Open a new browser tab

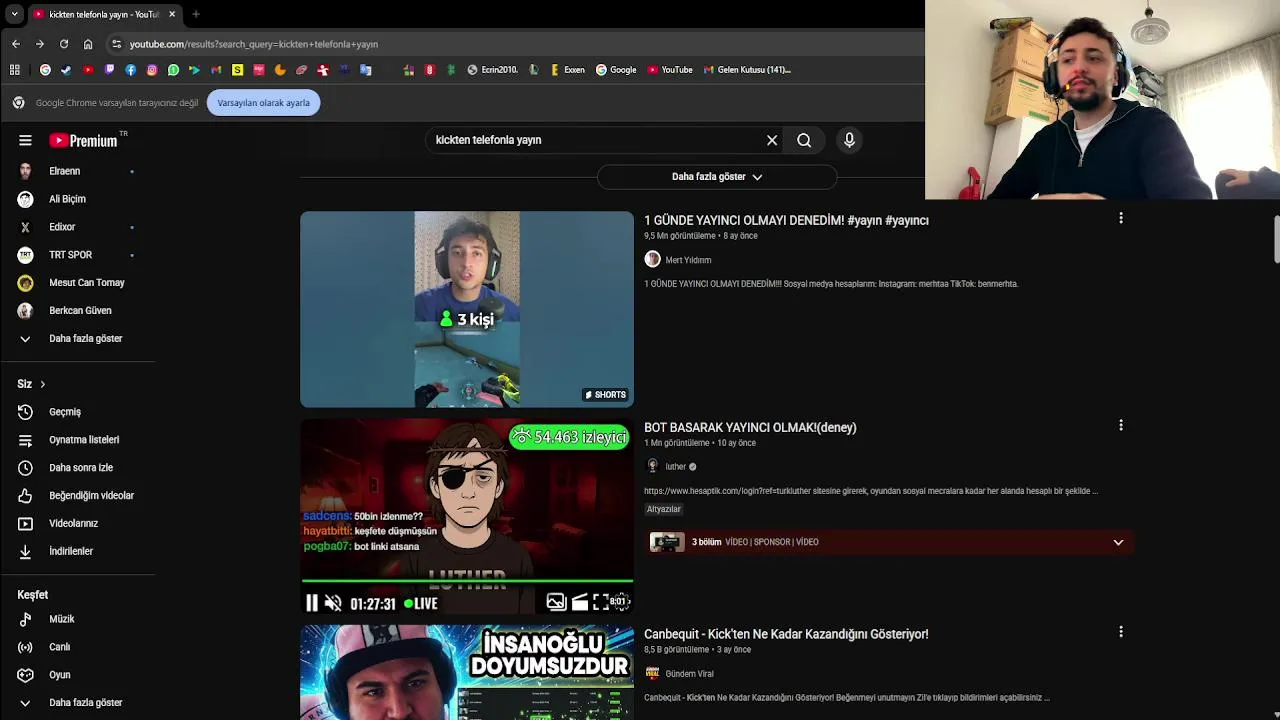(196, 14)
